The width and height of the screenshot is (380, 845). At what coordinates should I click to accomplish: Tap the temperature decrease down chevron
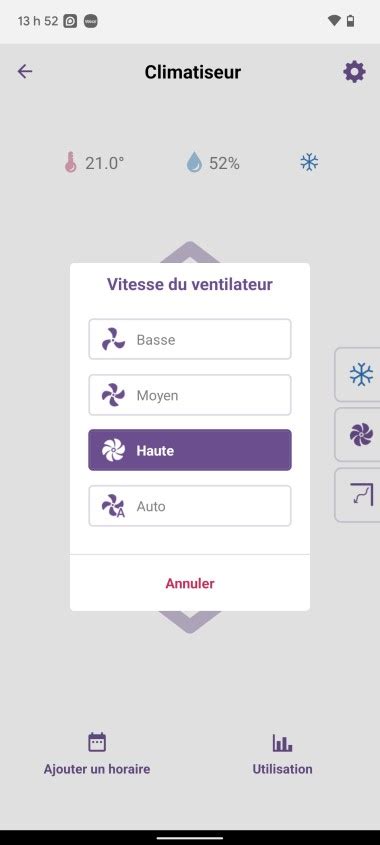click(190, 622)
